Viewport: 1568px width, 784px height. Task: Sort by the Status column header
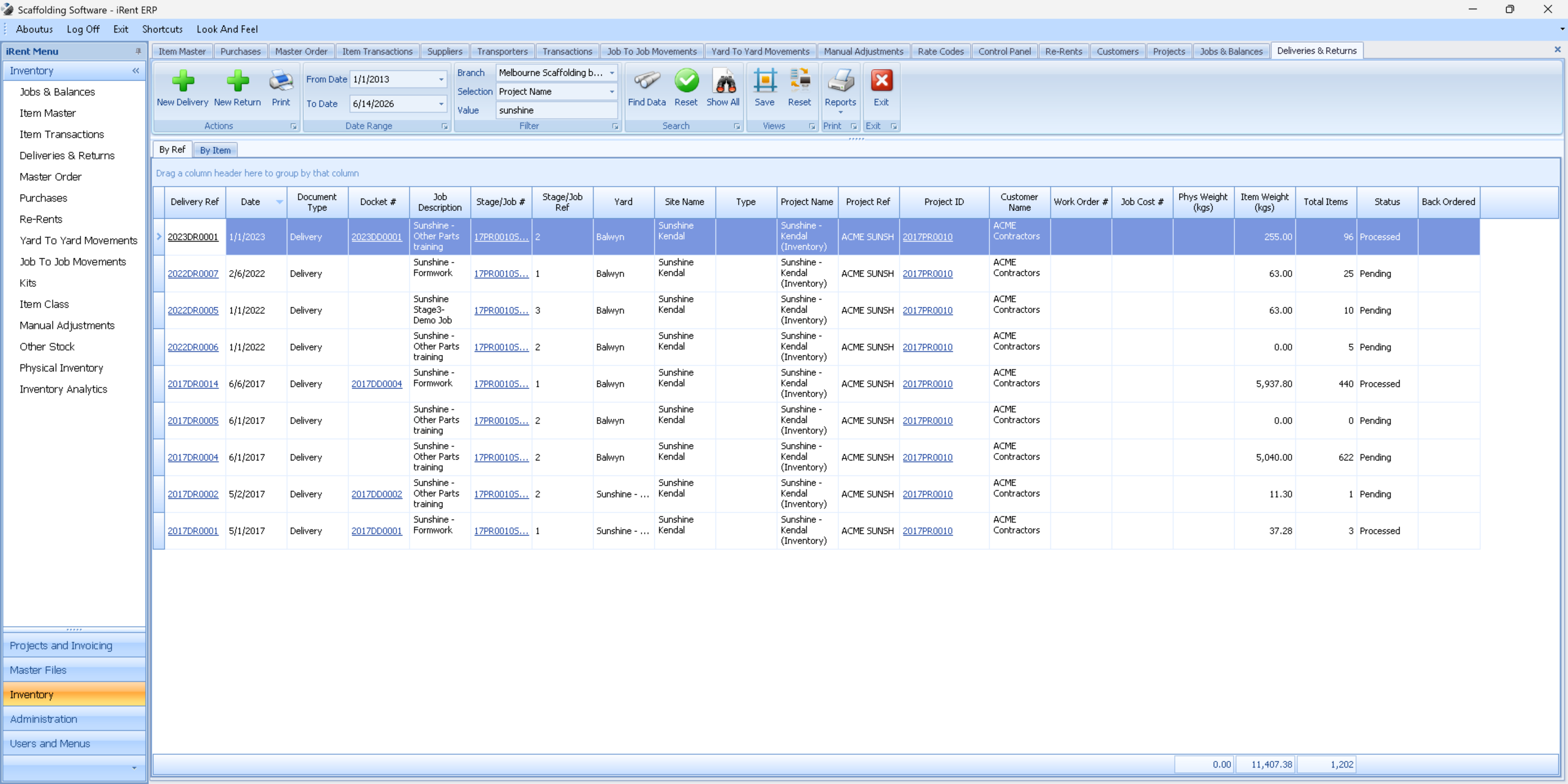click(1387, 202)
